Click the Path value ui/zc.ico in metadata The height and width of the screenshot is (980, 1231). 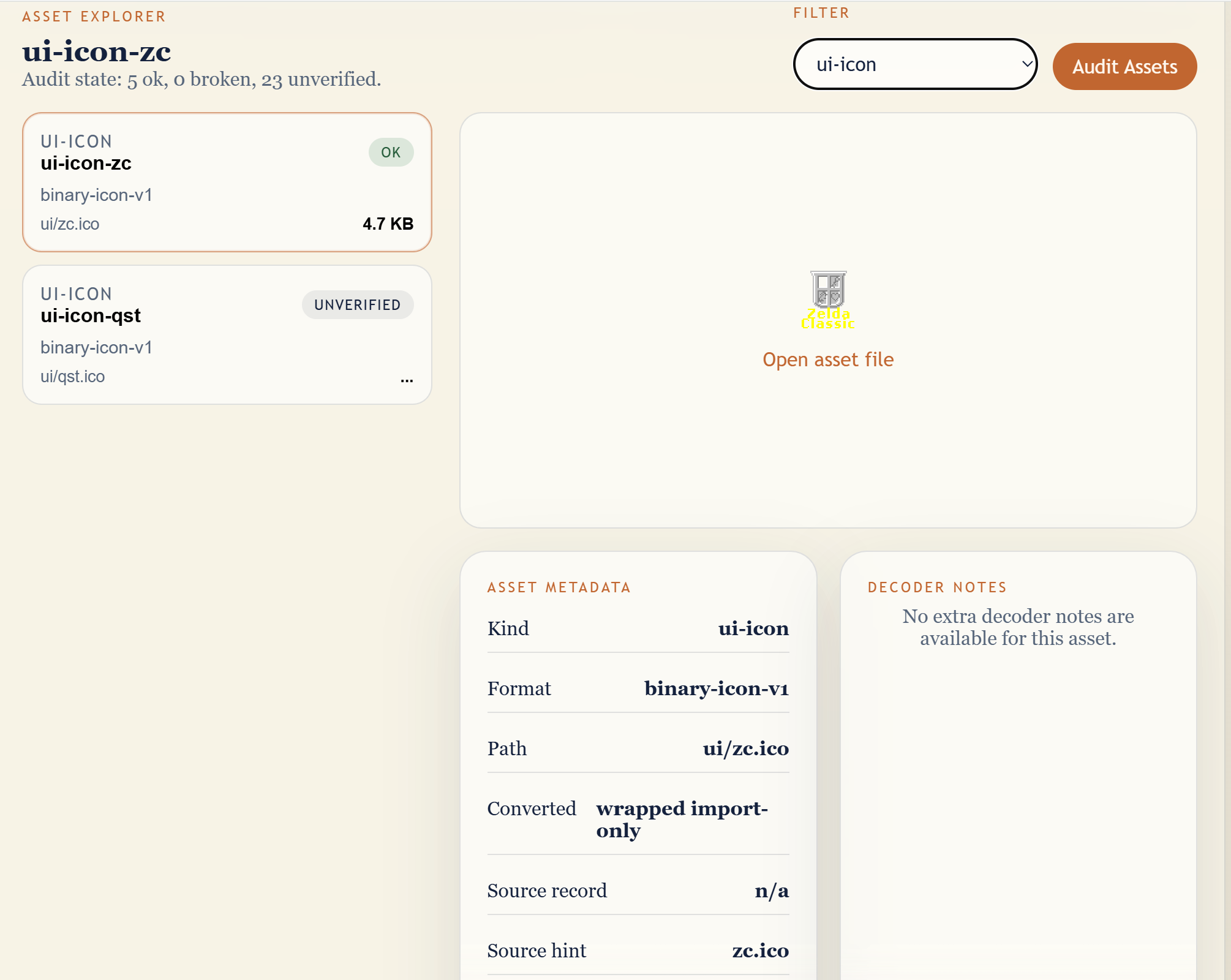click(746, 748)
